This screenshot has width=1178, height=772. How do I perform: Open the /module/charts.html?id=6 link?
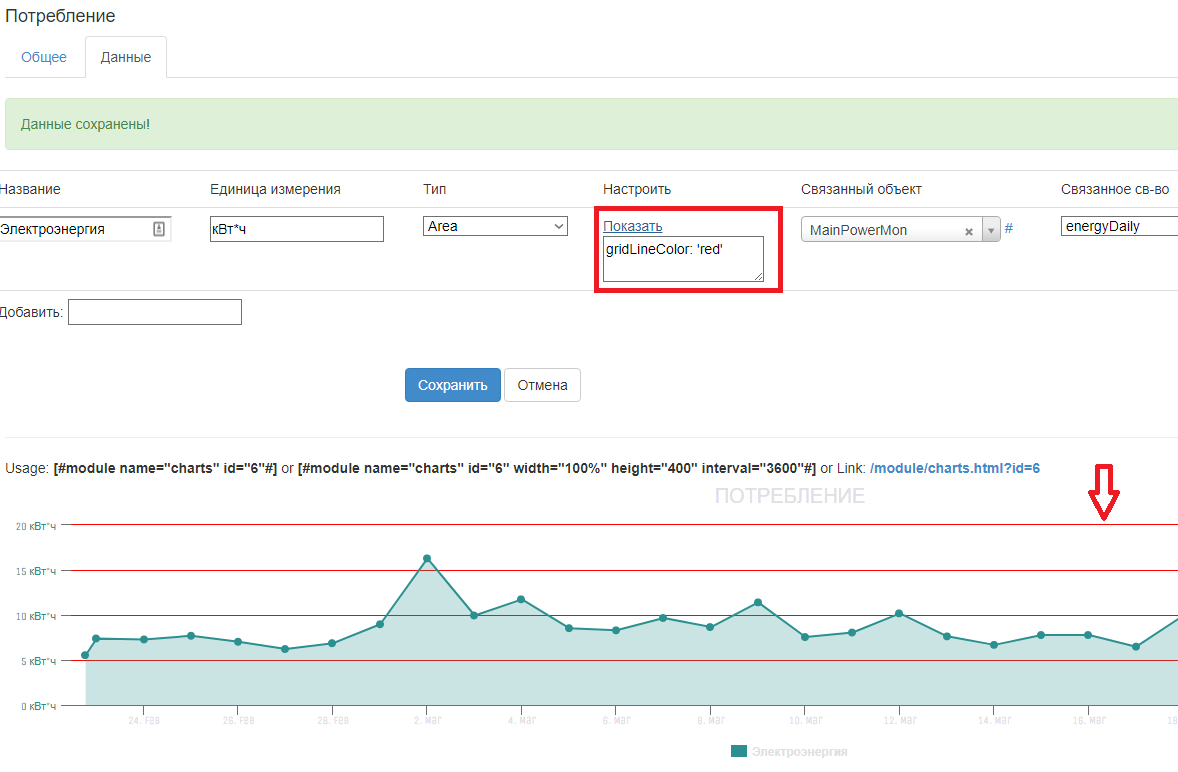[x=955, y=468]
